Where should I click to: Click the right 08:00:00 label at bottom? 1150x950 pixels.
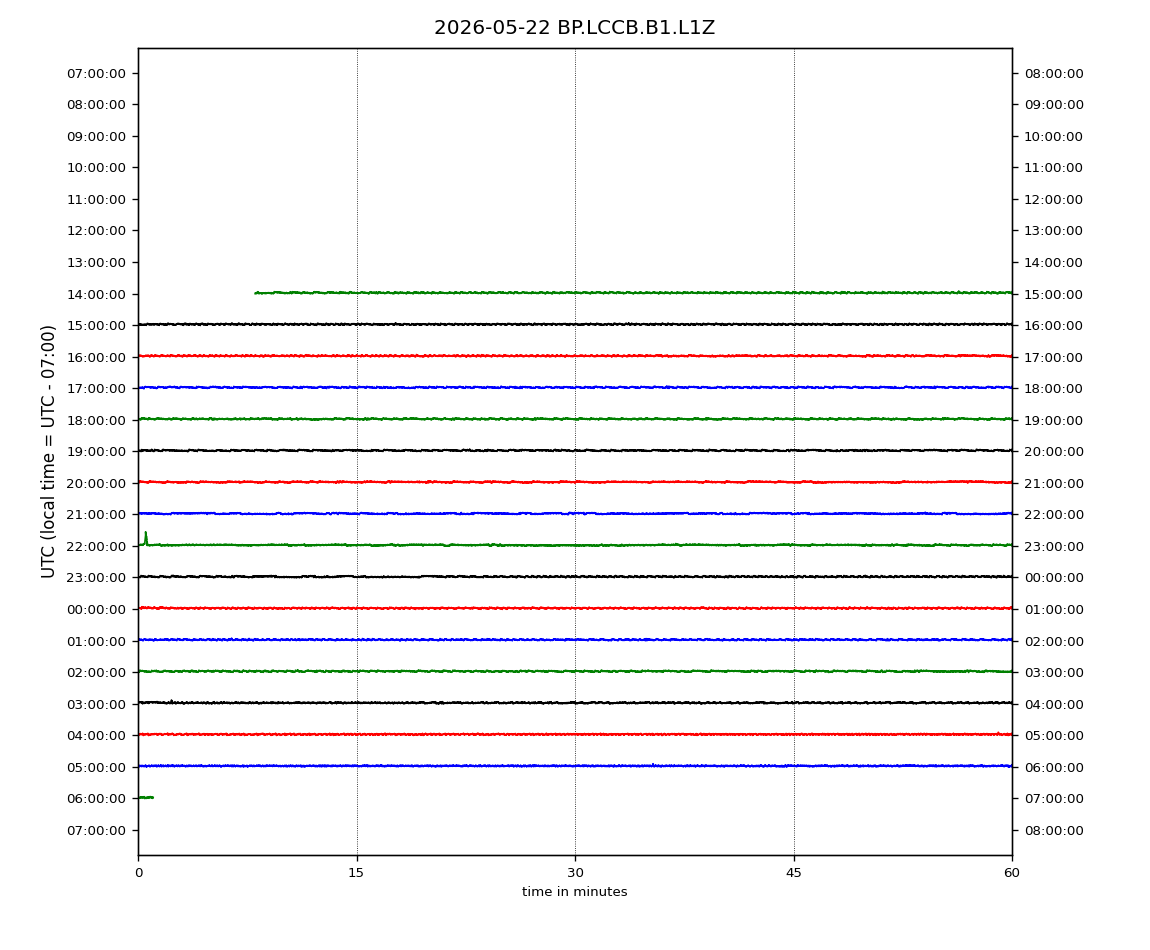(x=1053, y=830)
